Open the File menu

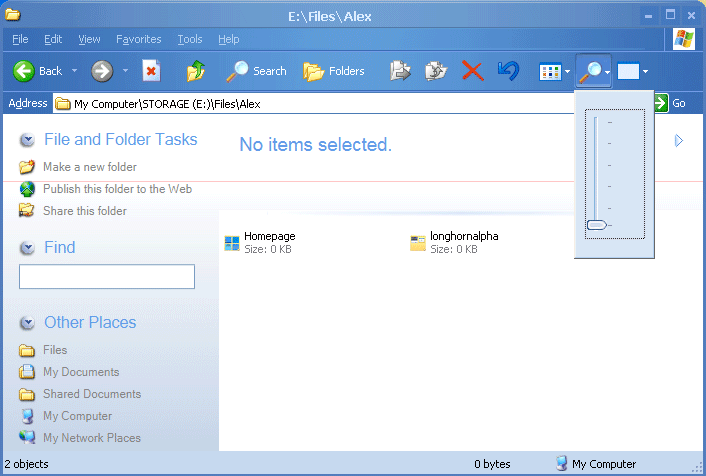pos(20,40)
